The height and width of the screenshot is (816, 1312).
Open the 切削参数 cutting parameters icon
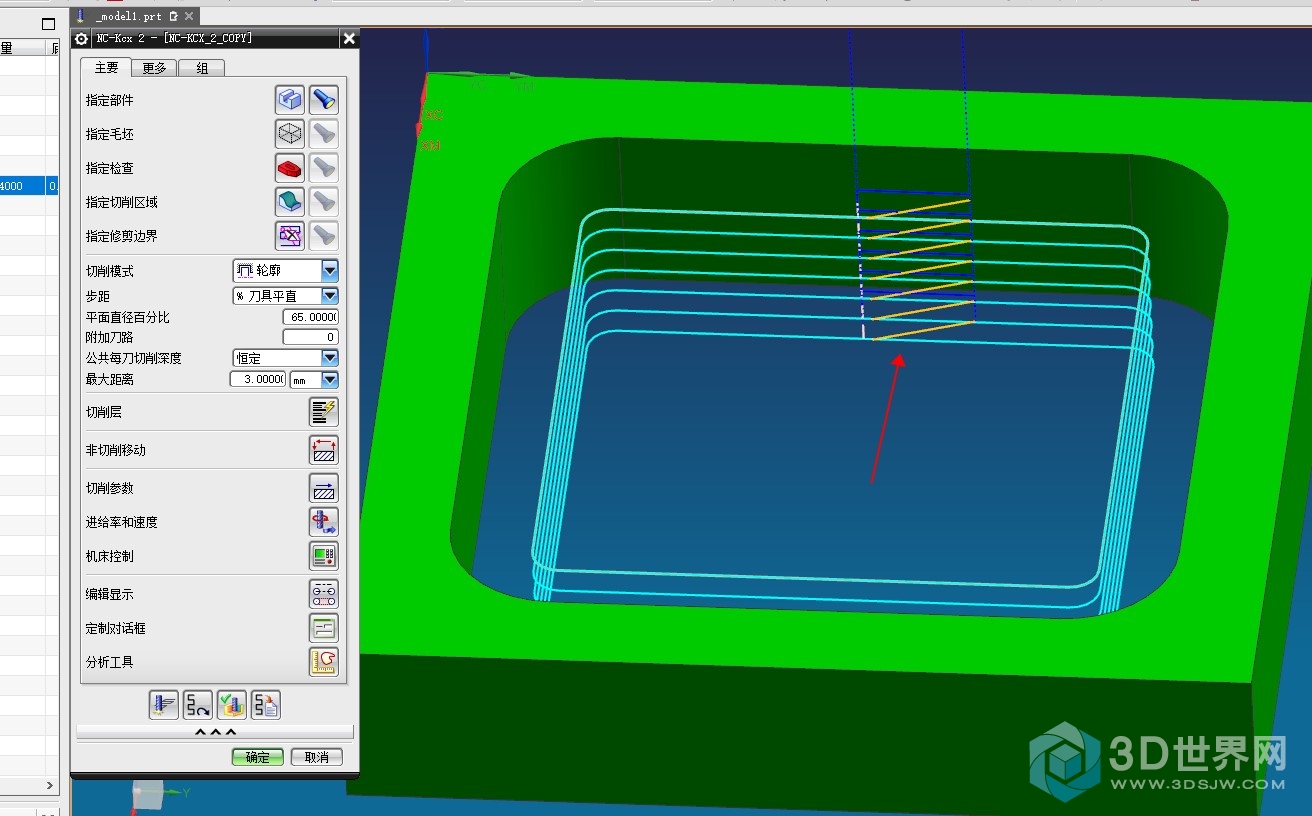323,488
